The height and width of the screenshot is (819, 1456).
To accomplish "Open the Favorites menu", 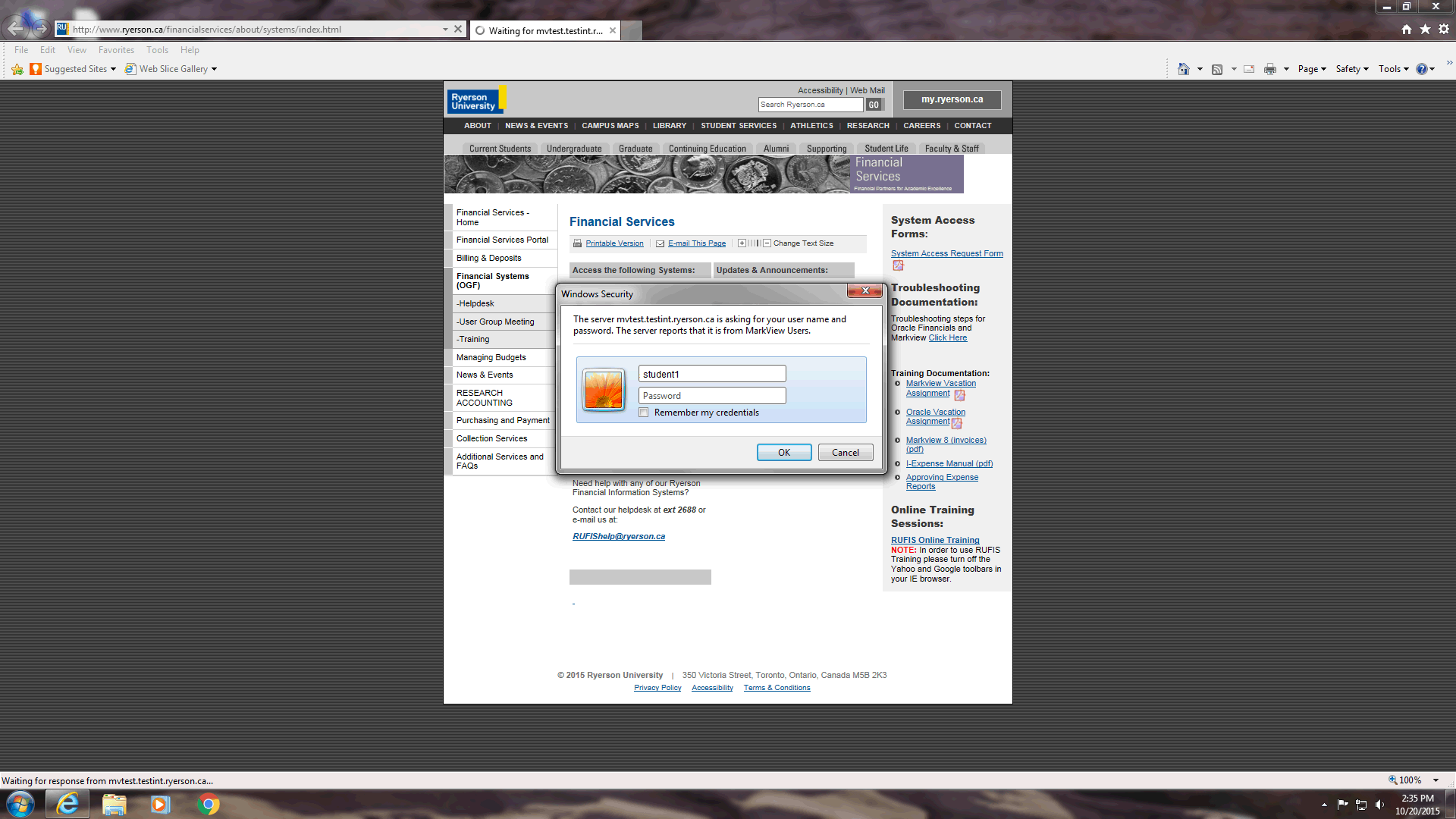I will coord(116,50).
